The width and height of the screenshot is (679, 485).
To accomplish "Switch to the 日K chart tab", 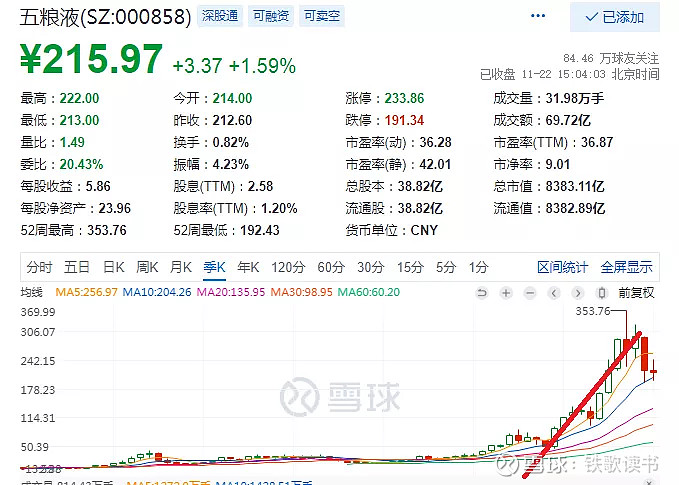I will [113, 267].
